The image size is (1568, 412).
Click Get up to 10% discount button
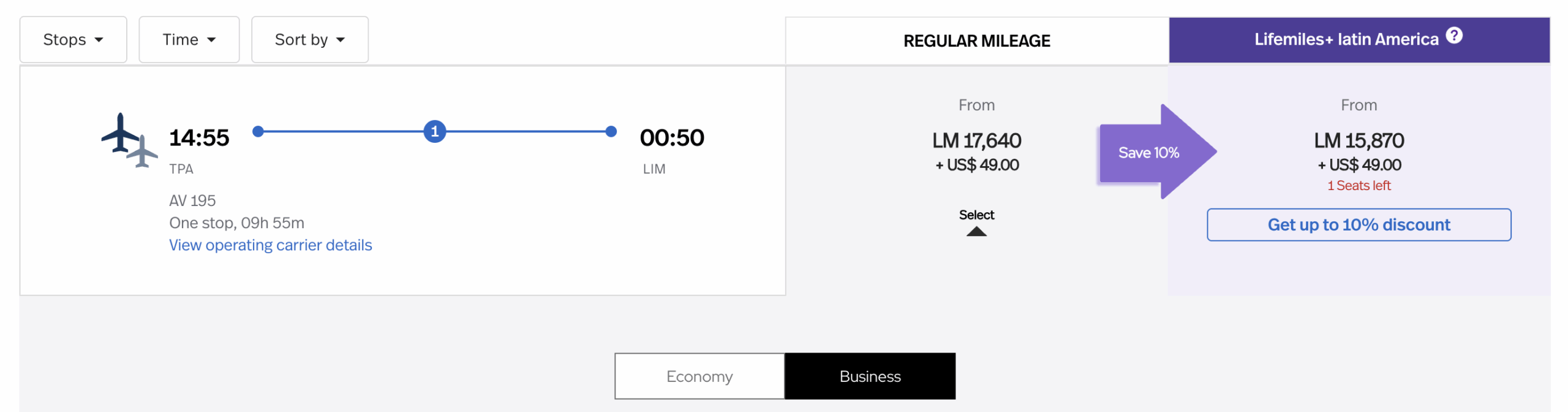[x=1358, y=225]
